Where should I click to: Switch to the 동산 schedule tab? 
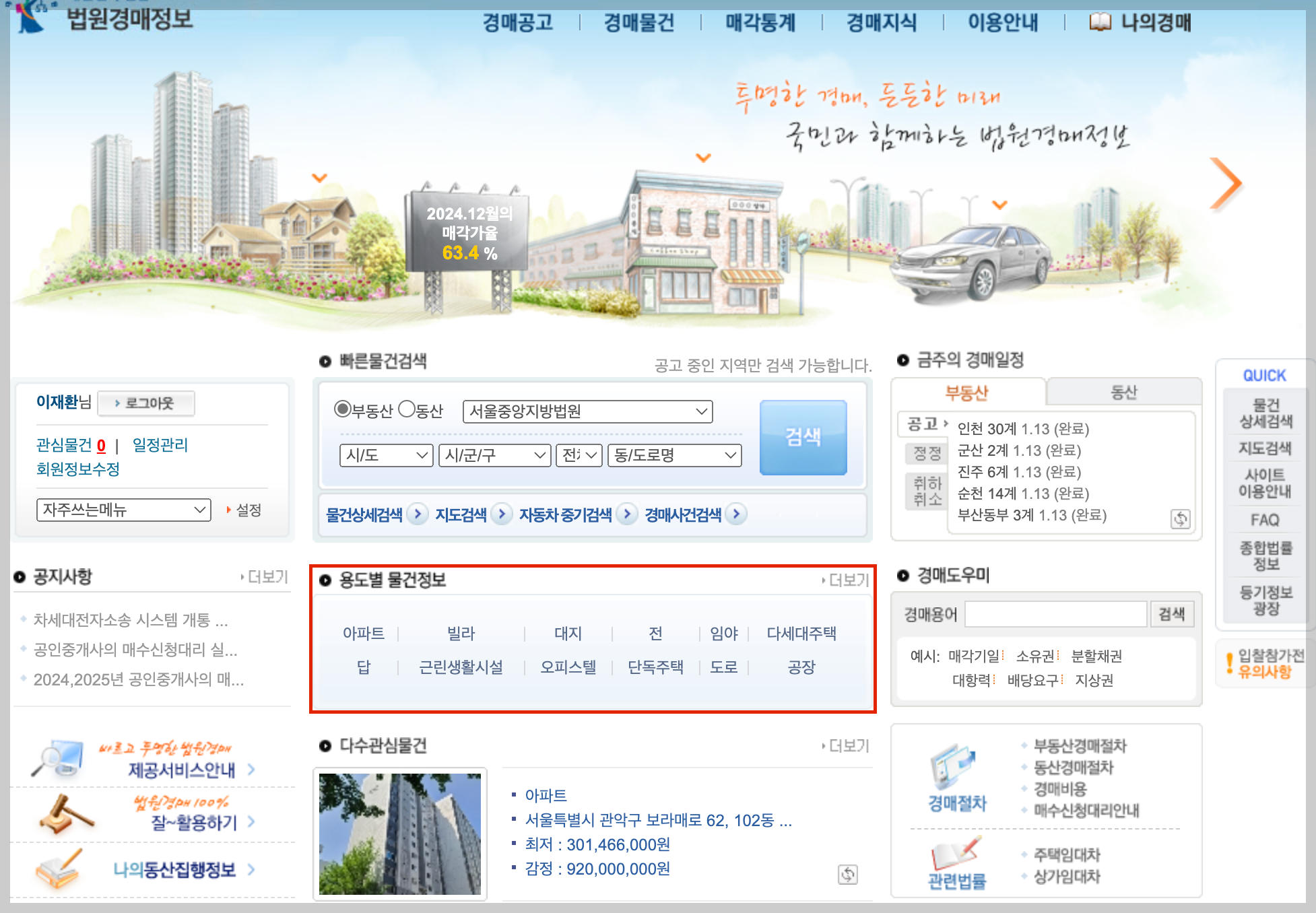(1123, 392)
